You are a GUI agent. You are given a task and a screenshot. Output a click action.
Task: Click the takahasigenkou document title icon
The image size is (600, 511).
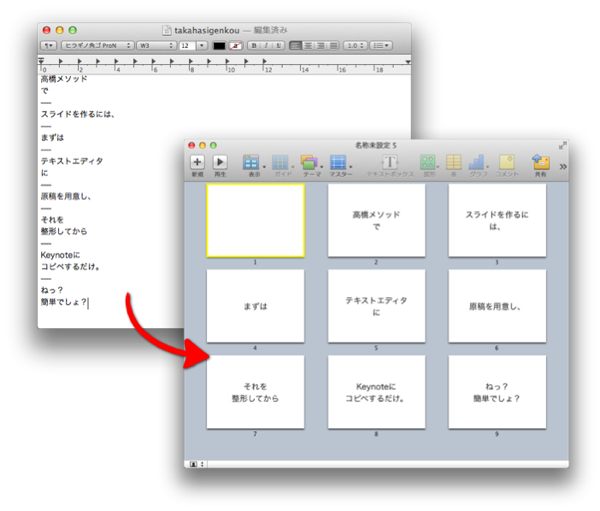pyautogui.click(x=166, y=30)
